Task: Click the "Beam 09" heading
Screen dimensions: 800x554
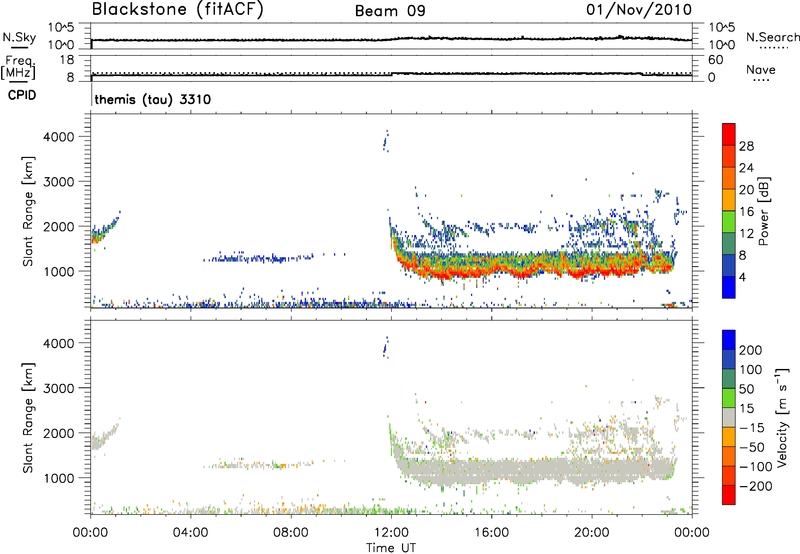Action: (x=390, y=11)
